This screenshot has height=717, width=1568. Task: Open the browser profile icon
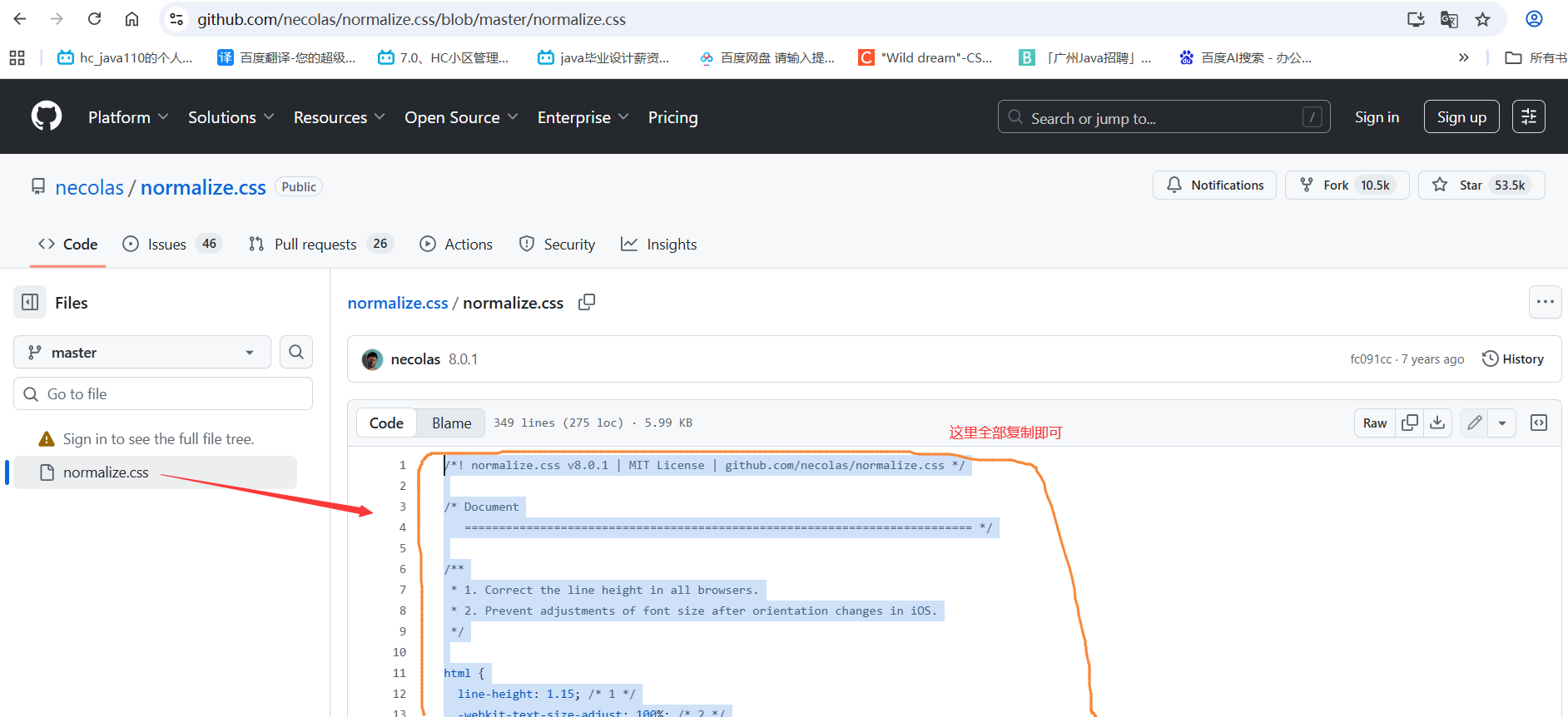[x=1534, y=19]
